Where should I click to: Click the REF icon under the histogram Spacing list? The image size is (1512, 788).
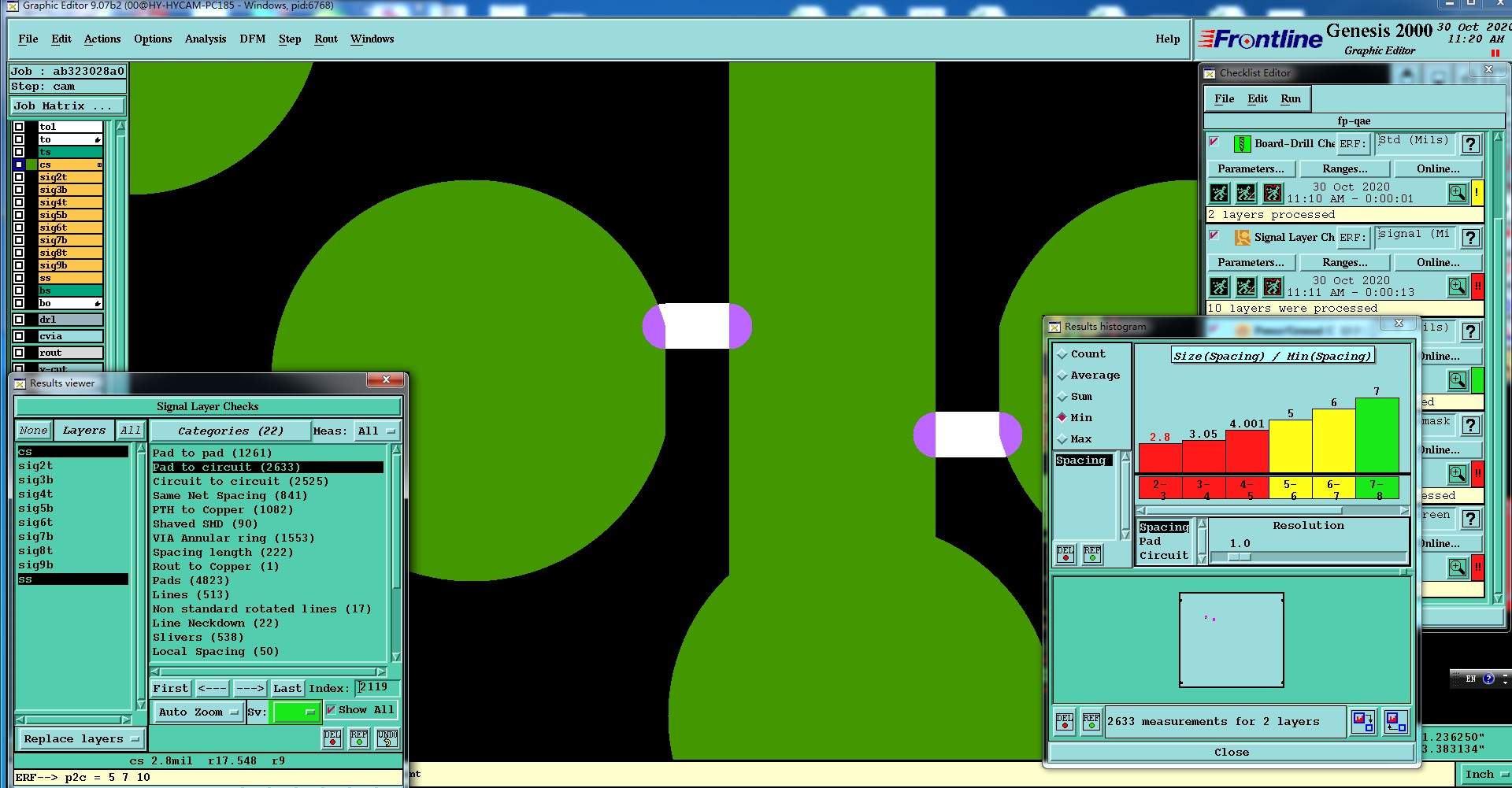(x=1092, y=554)
